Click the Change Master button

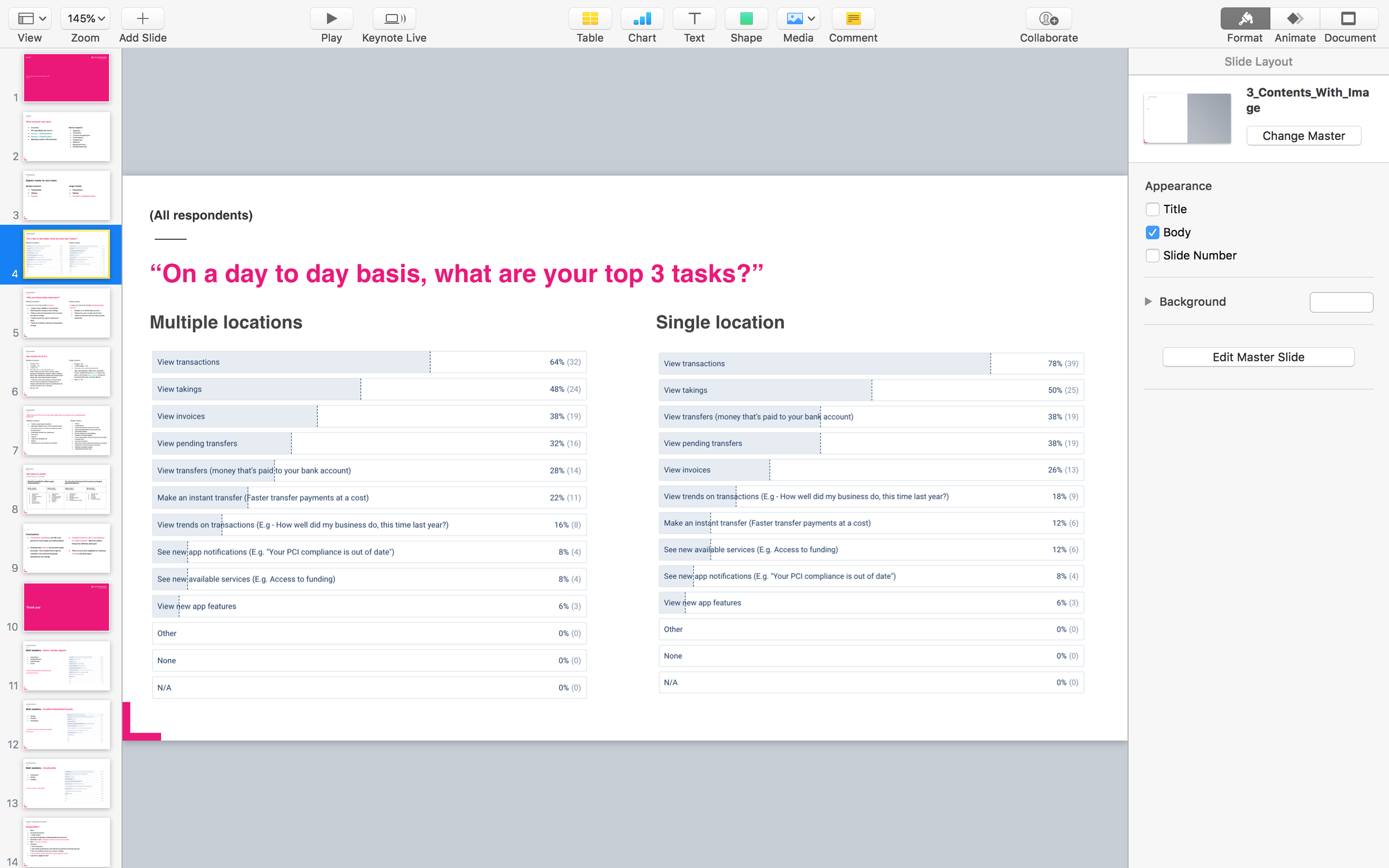click(1303, 136)
